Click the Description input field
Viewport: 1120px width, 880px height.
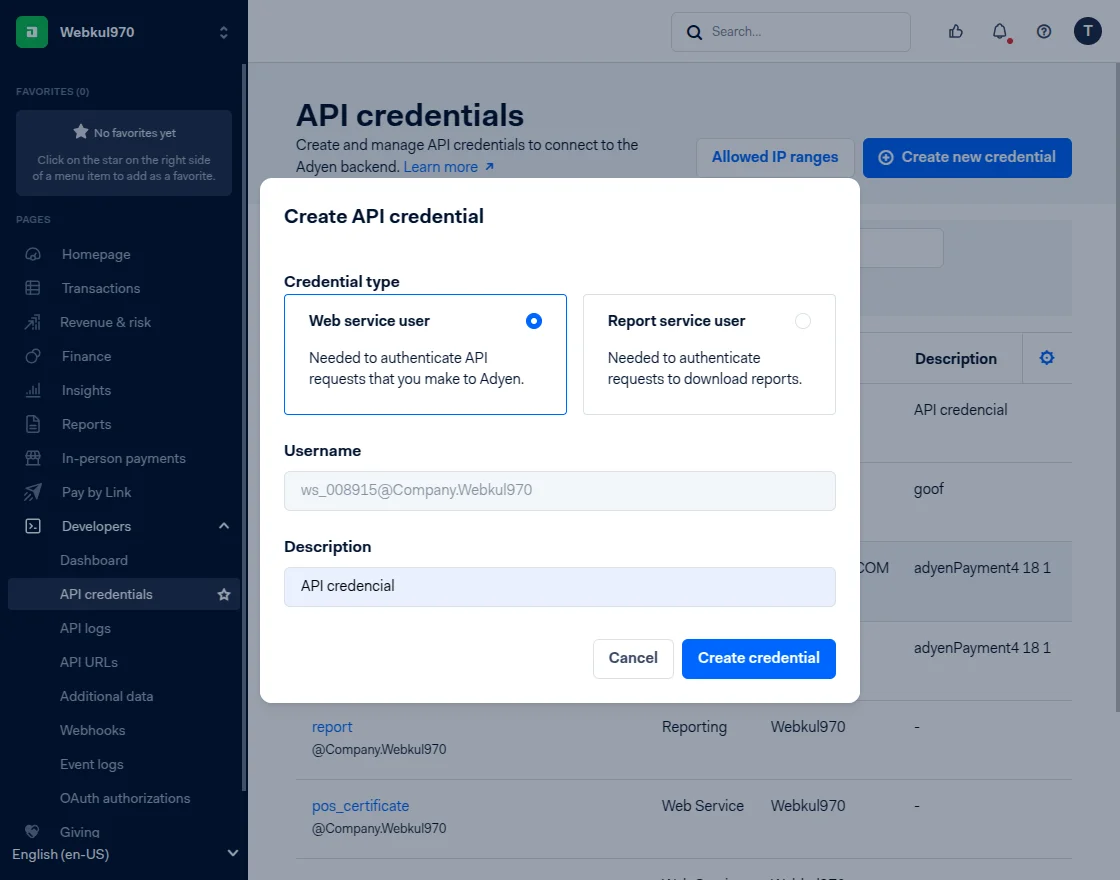click(560, 588)
